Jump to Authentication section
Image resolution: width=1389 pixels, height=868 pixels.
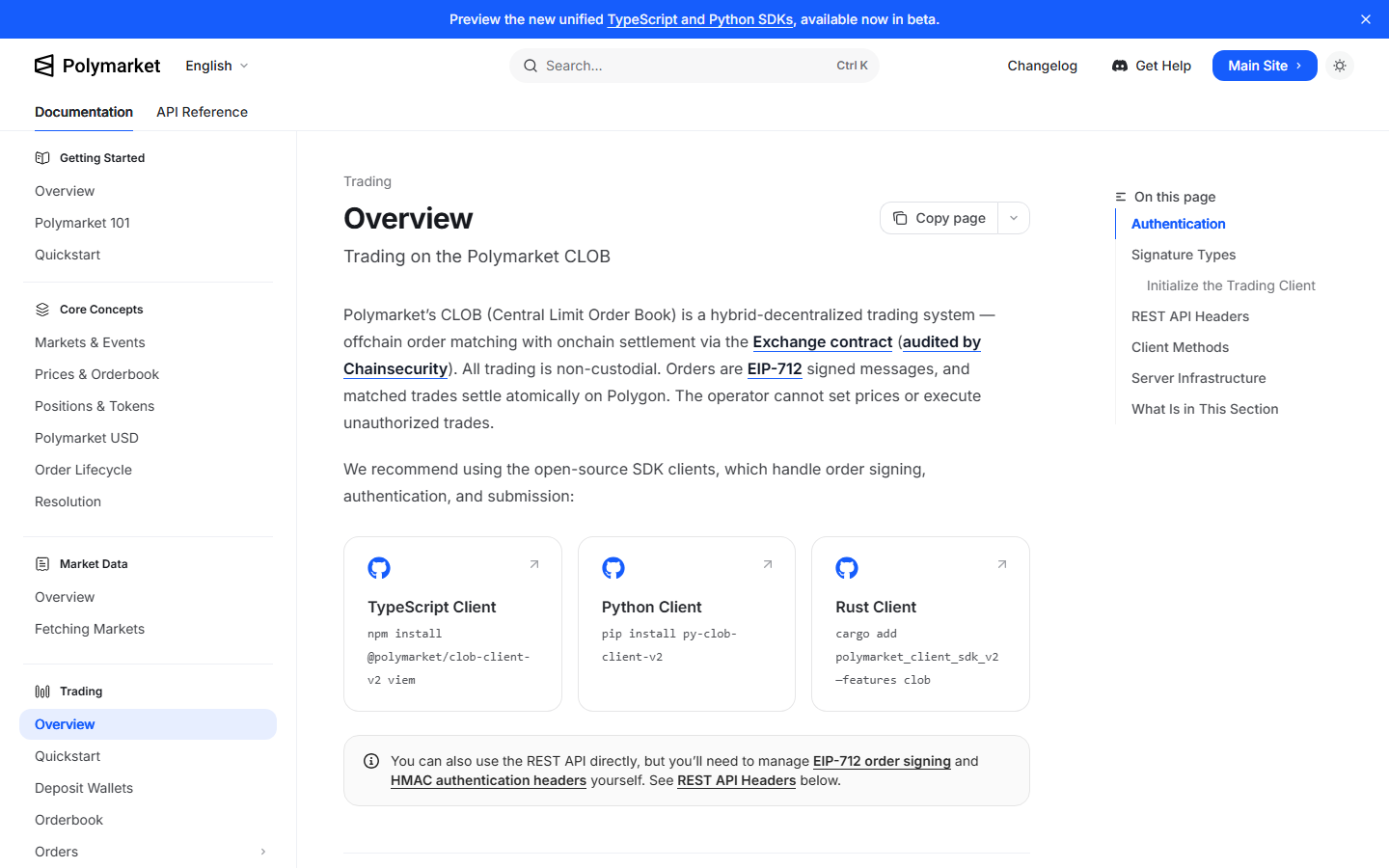pos(1178,224)
